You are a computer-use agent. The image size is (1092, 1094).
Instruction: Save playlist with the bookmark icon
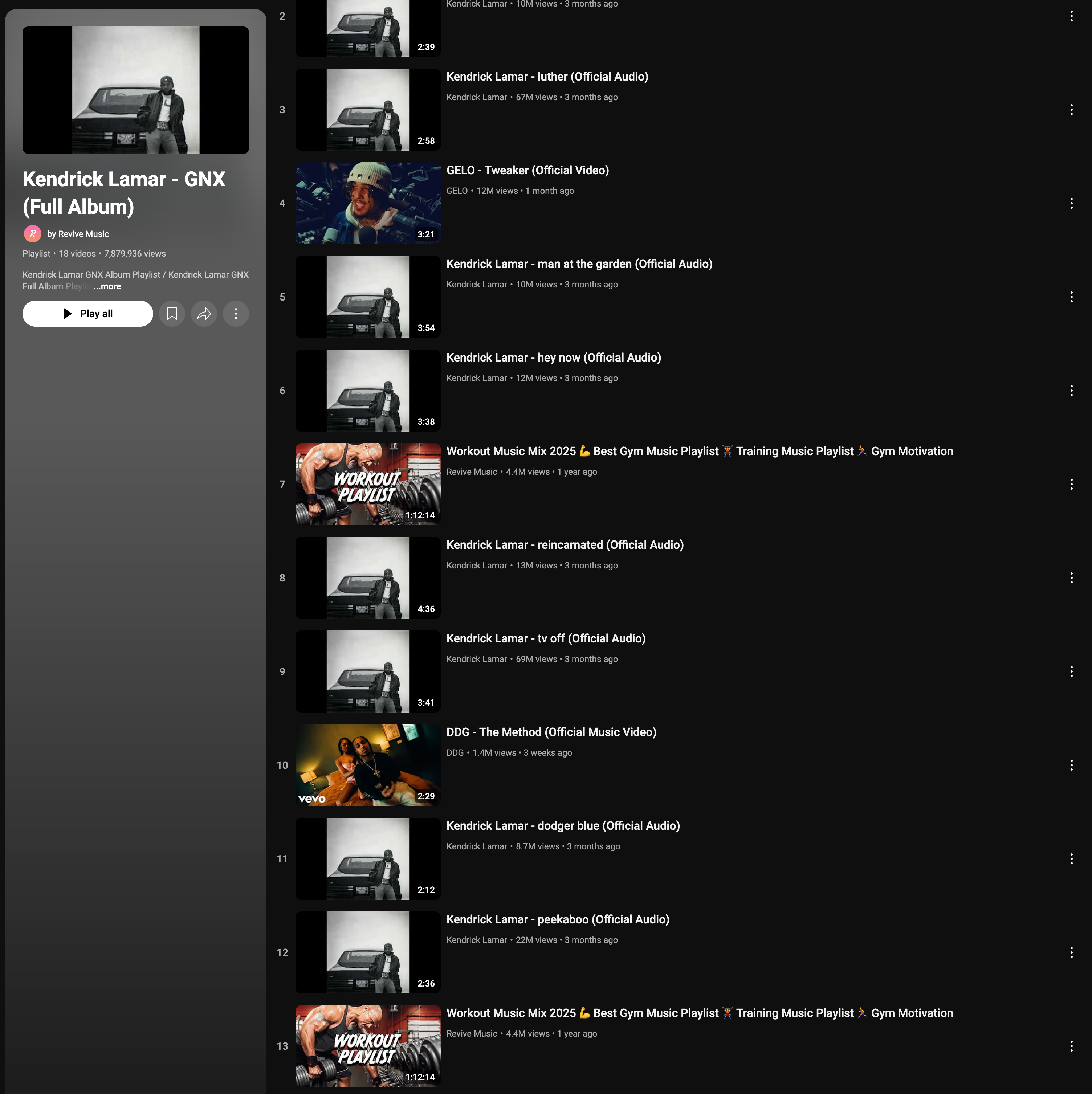click(172, 314)
